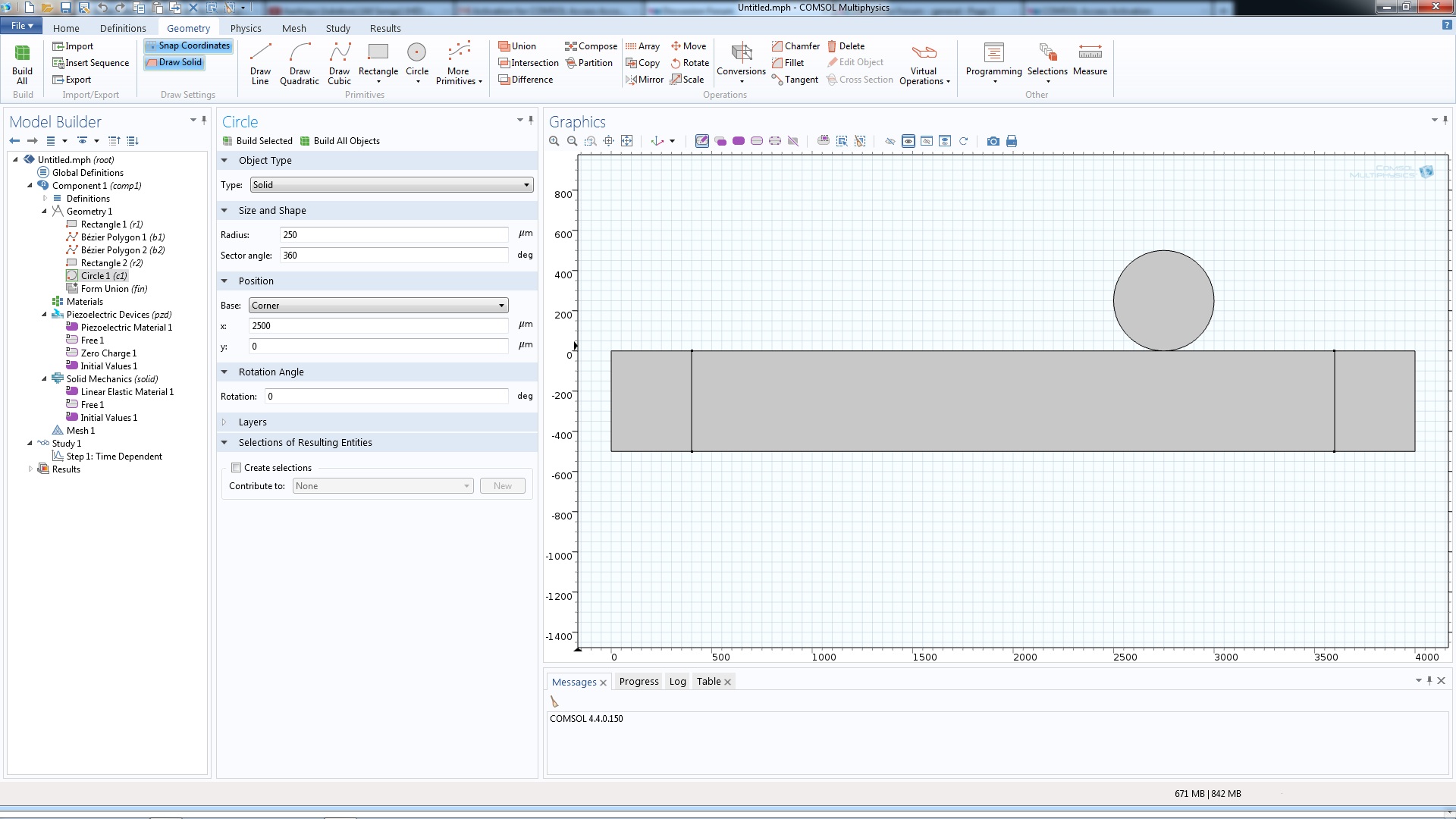Viewport: 1456px width, 819px height.
Task: Open the Physics ribbon tab
Action: click(x=246, y=28)
